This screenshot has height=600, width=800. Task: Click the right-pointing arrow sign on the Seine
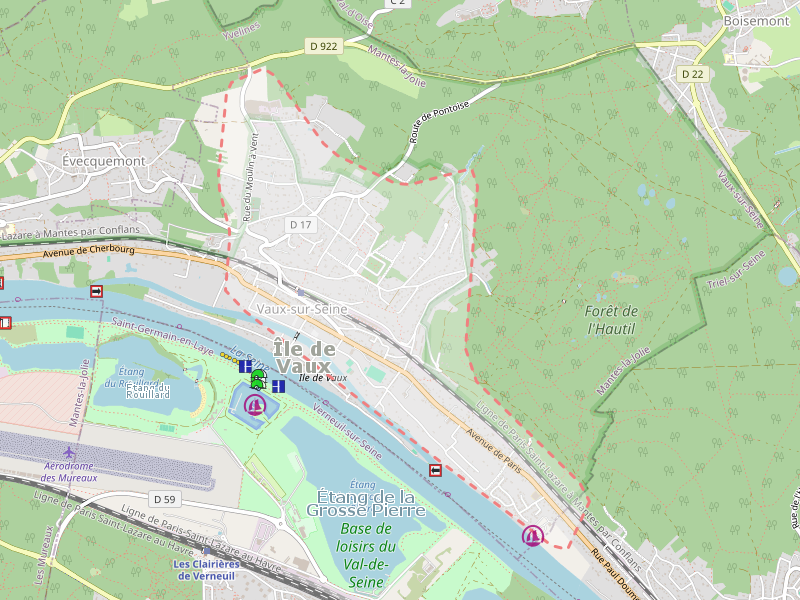point(96,291)
